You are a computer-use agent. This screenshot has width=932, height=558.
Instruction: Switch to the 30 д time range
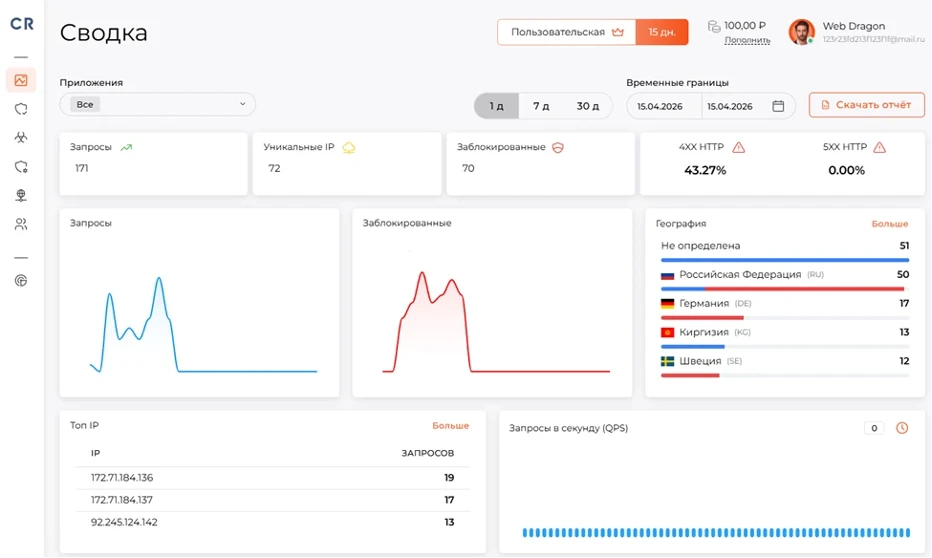coord(587,106)
